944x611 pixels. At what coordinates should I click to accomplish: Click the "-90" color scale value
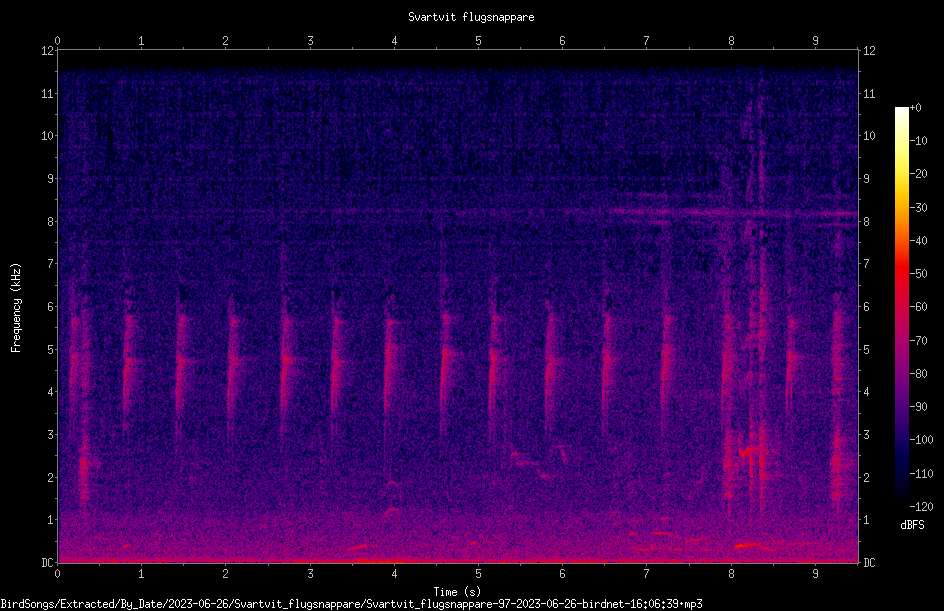[x=918, y=407]
